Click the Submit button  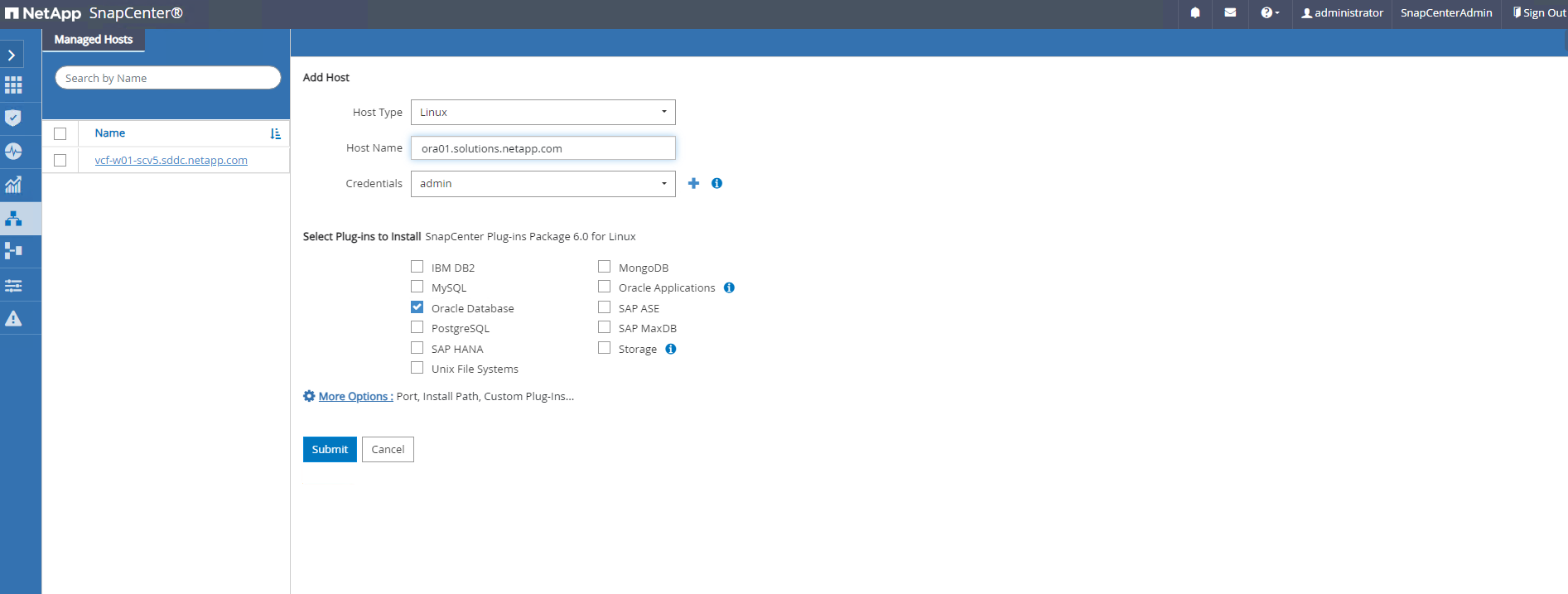[x=330, y=449]
